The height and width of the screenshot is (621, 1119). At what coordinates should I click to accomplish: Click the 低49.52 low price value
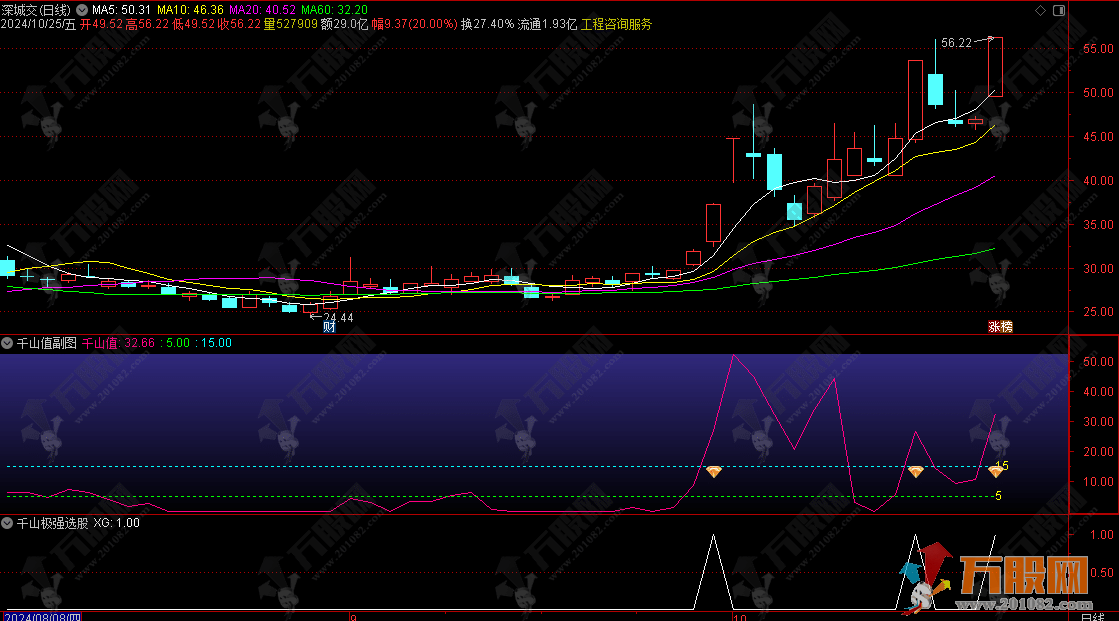tap(193, 24)
